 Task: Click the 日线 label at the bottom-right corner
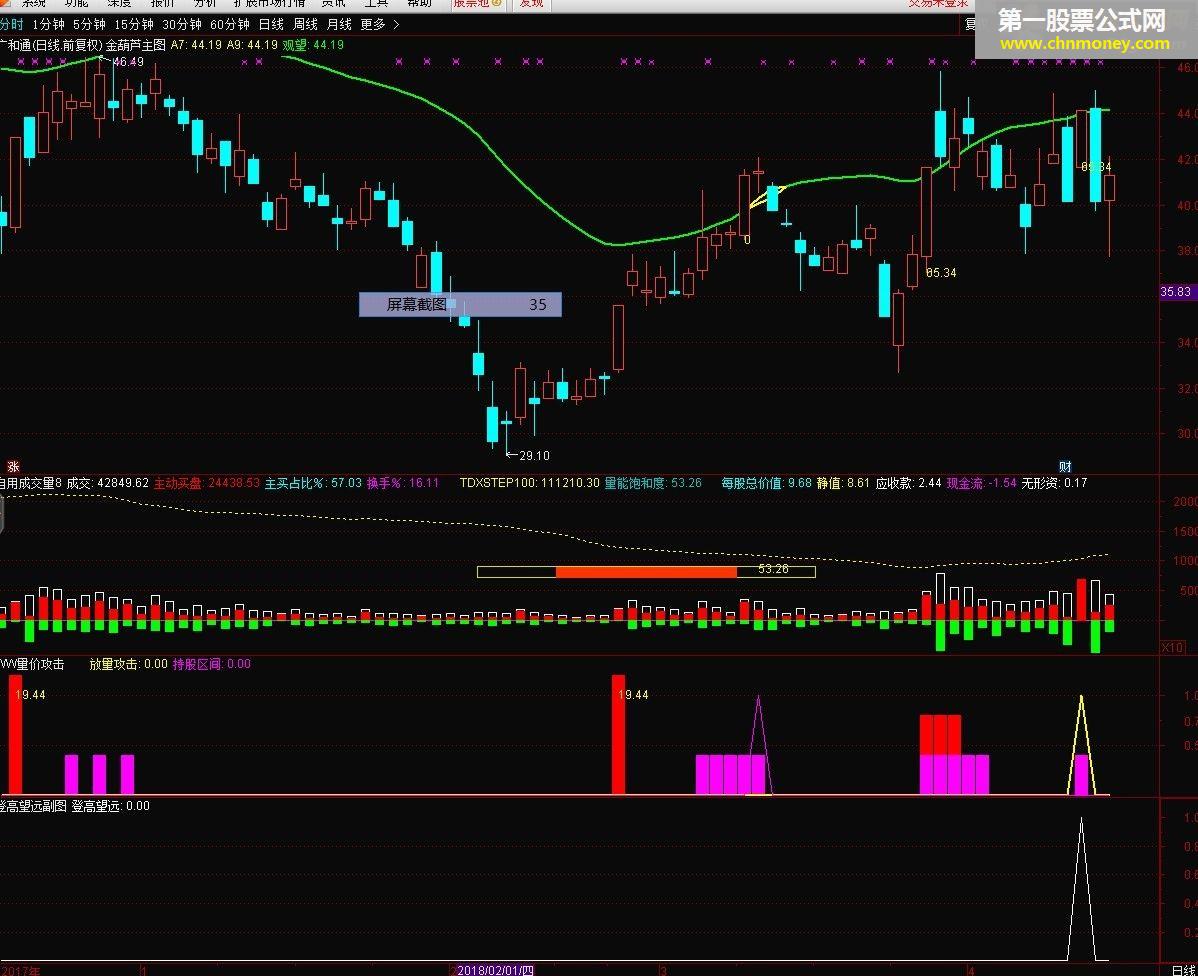pyautogui.click(x=1183, y=970)
